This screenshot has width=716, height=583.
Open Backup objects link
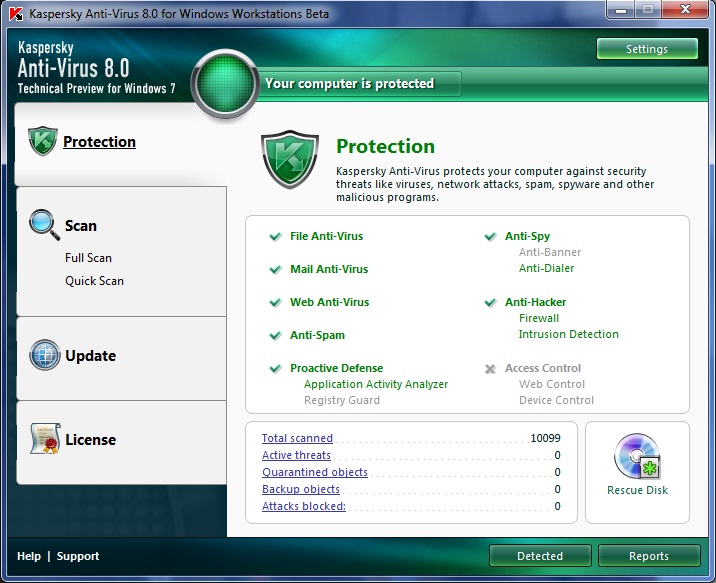[301, 488]
